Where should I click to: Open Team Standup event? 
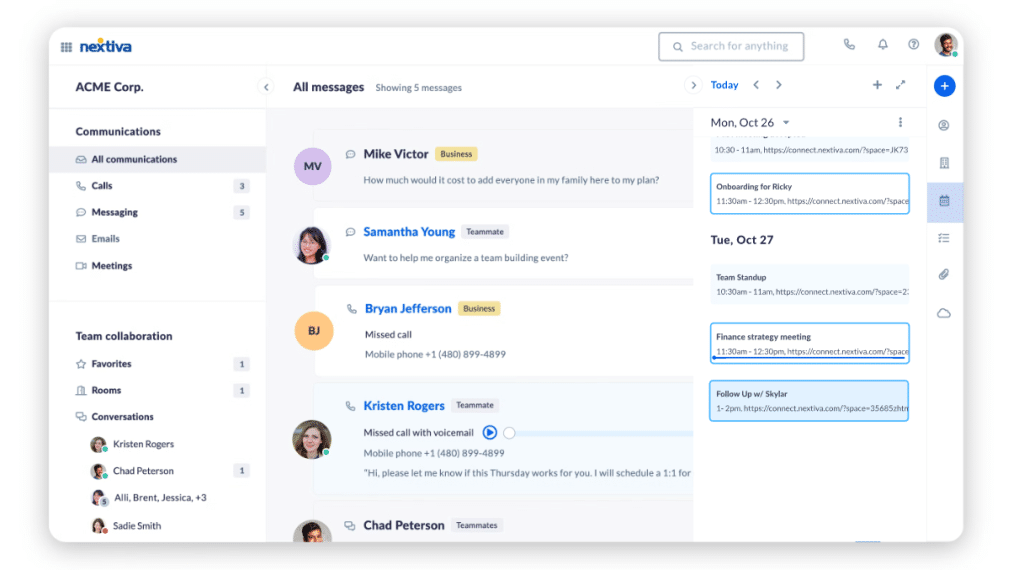[810, 284]
